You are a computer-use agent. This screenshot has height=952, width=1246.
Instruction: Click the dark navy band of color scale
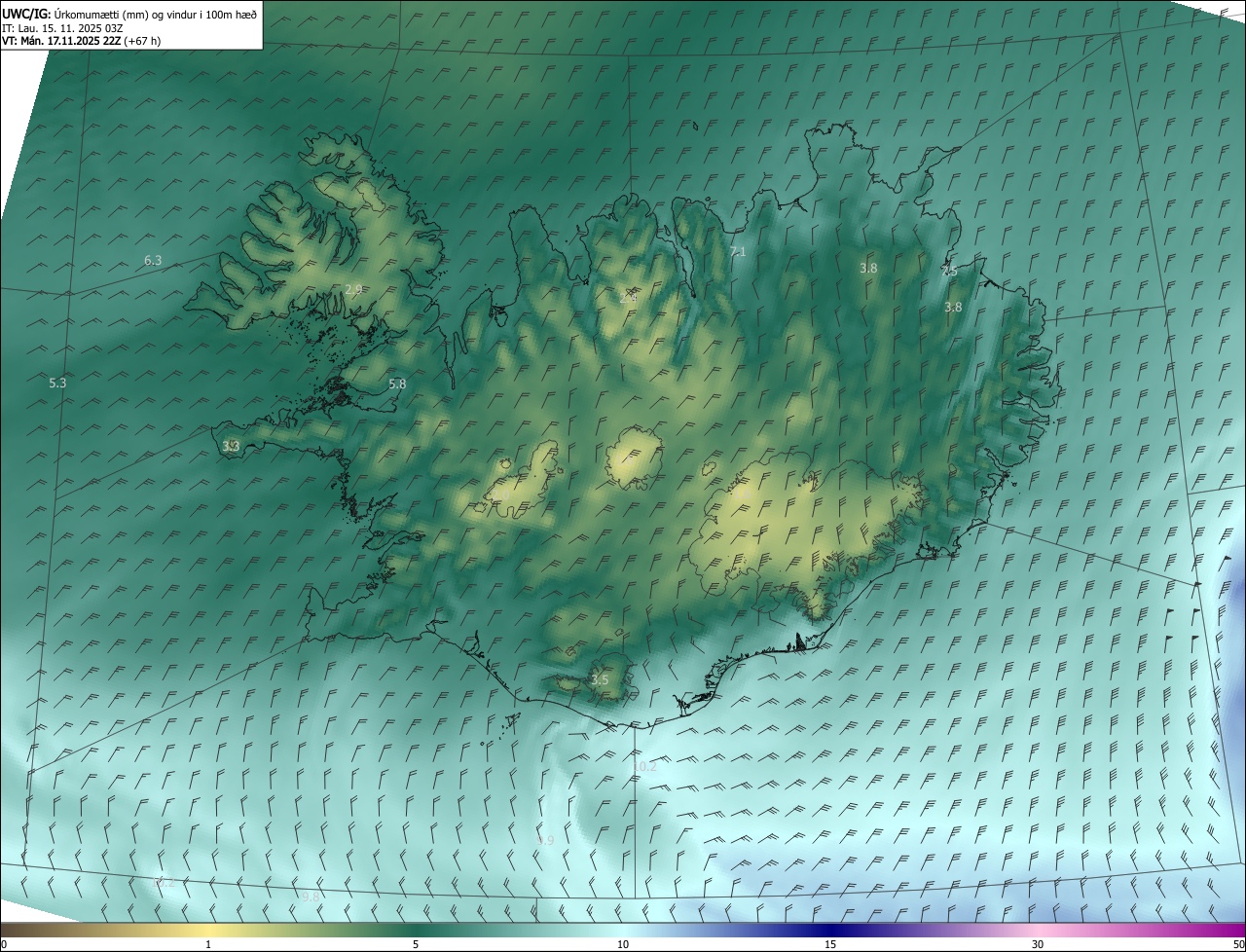pos(830,931)
